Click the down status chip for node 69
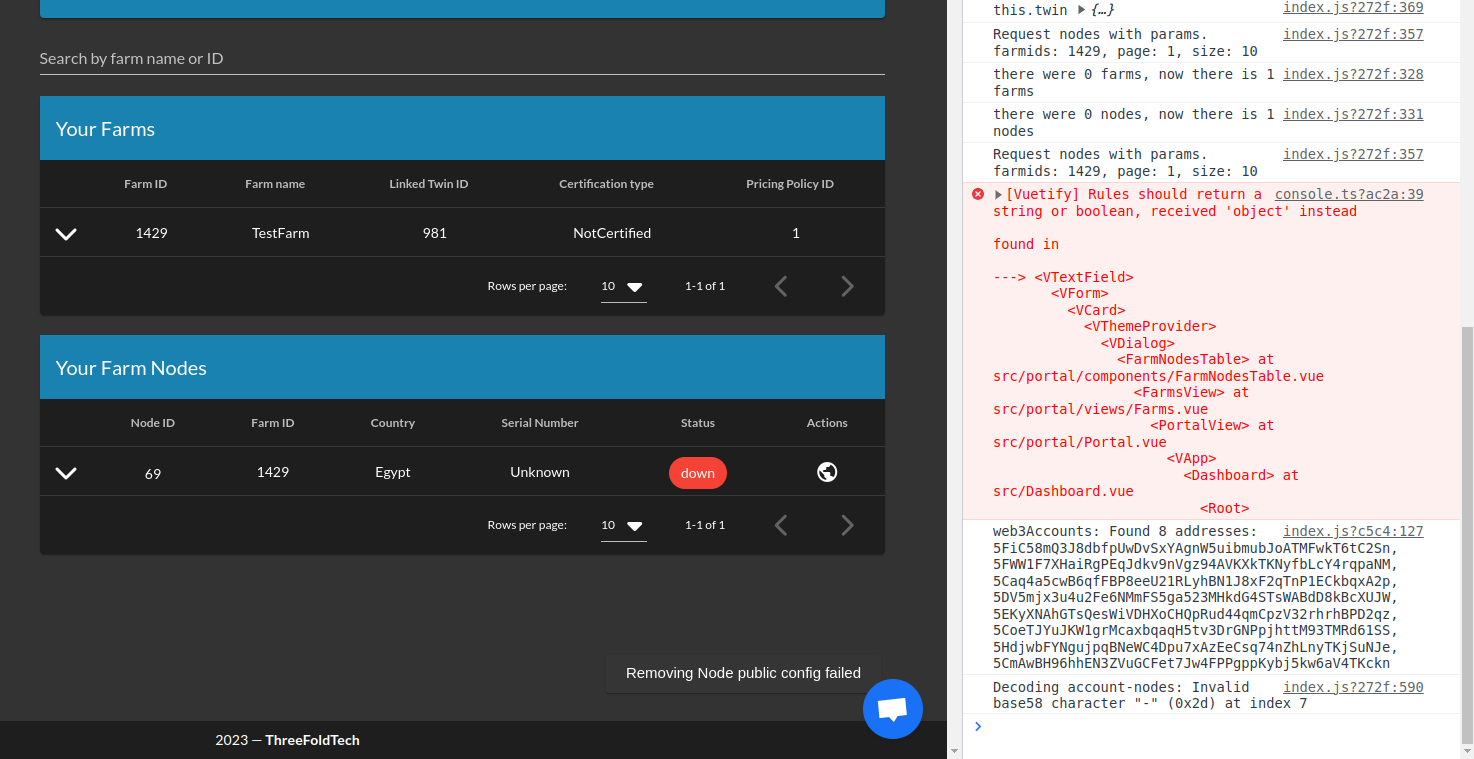The image size is (1474, 759). (697, 471)
